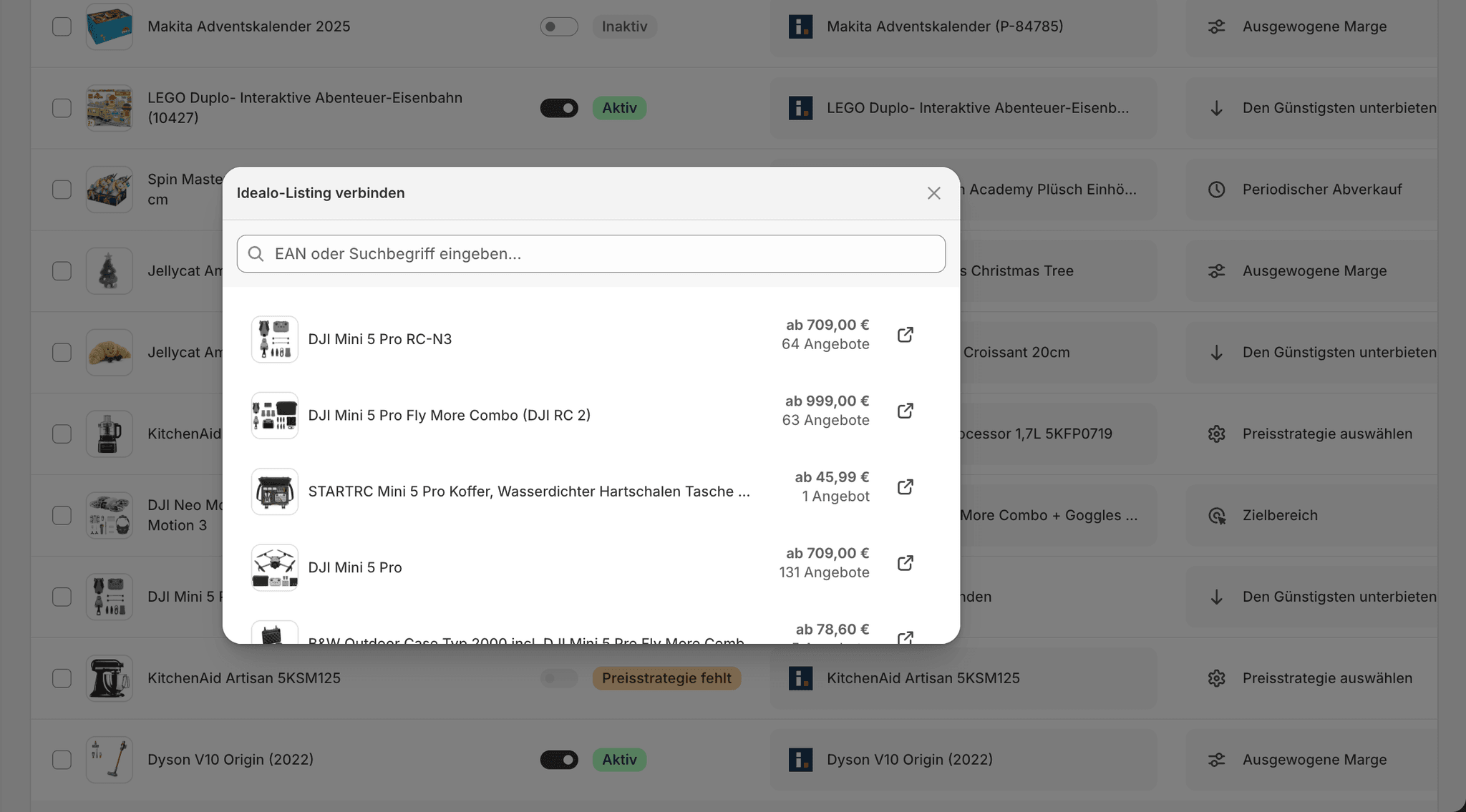Open KitchenAid Artisan 5KSM125 idealo listing
This screenshot has width=1466, height=812.
coord(963,678)
